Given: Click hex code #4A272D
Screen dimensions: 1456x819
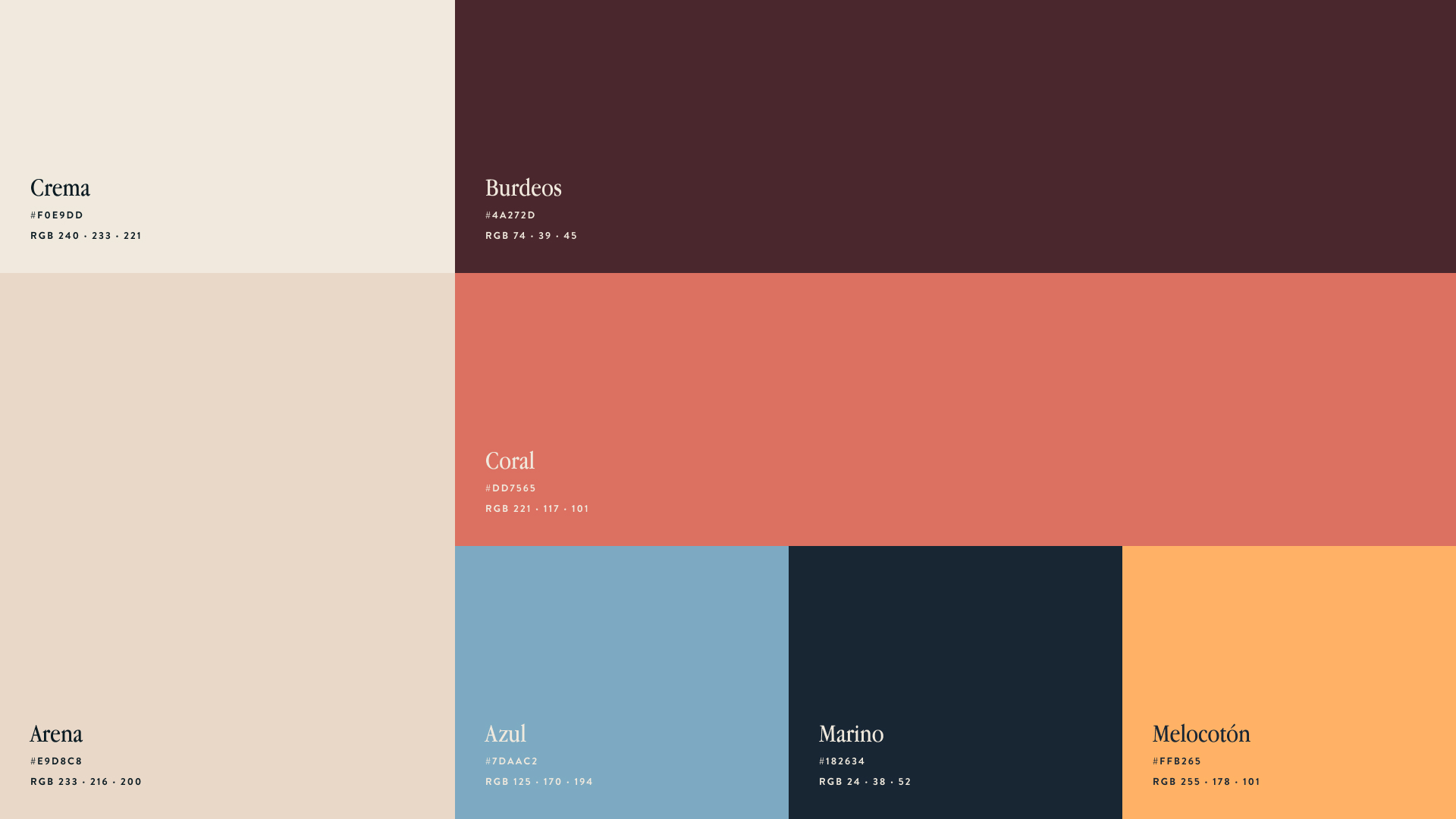Looking at the screenshot, I should [x=510, y=215].
